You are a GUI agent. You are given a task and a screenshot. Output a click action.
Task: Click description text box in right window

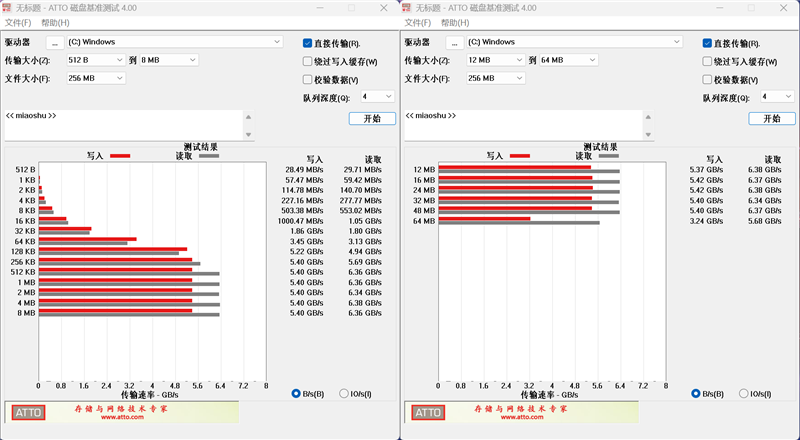point(523,125)
